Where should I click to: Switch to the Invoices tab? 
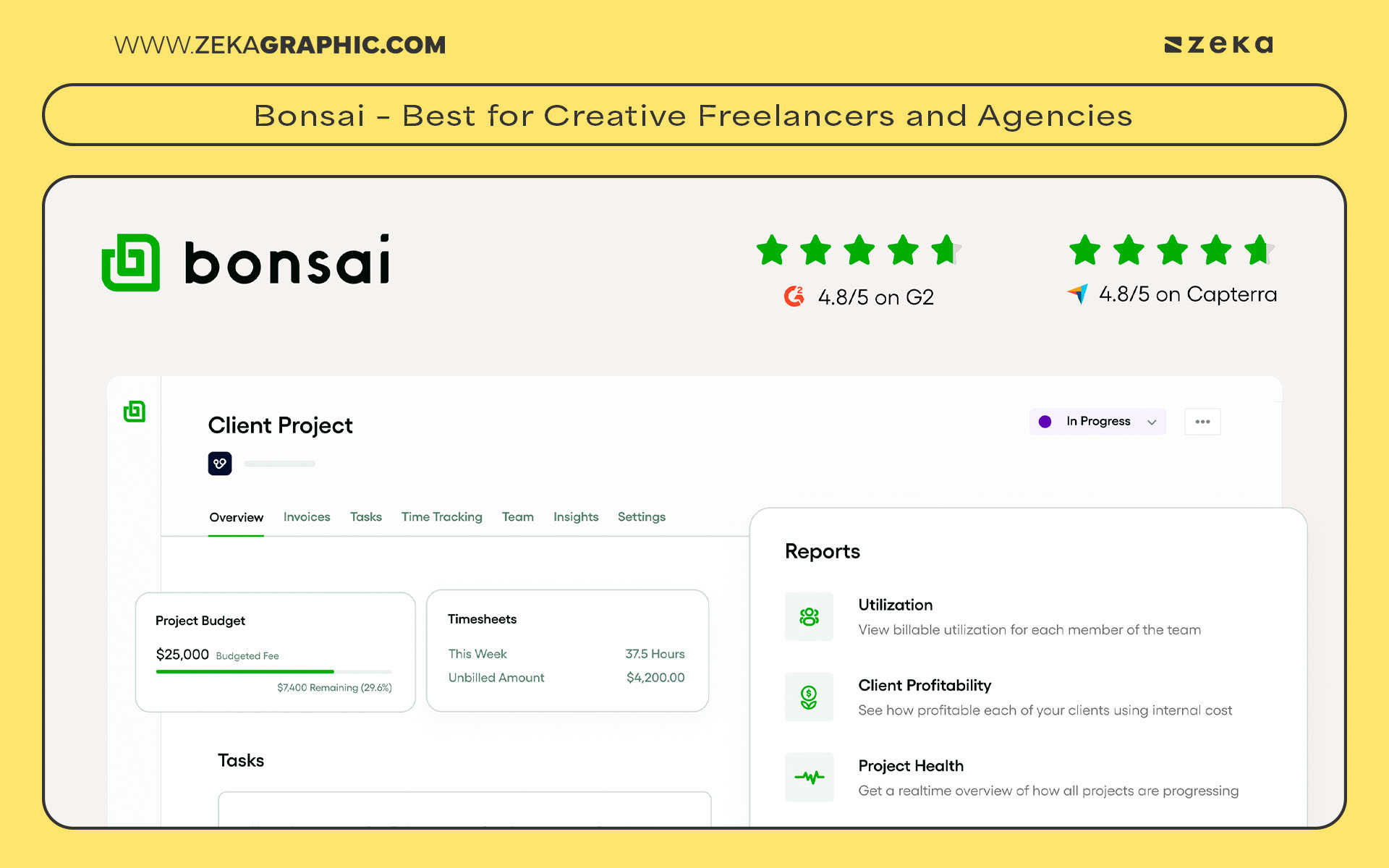point(306,516)
